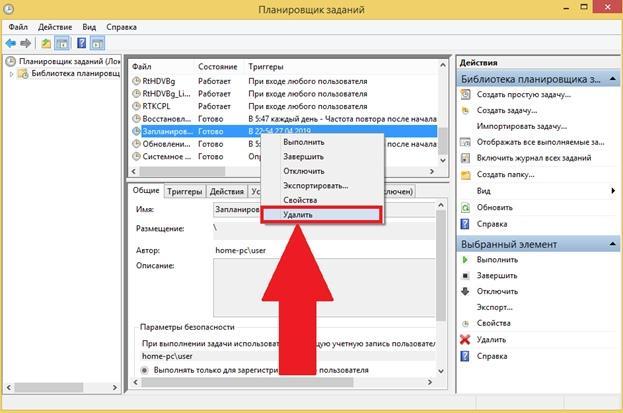The image size is (623, 413).
Task: Click the Обновить refresh icon
Action: click(465, 207)
